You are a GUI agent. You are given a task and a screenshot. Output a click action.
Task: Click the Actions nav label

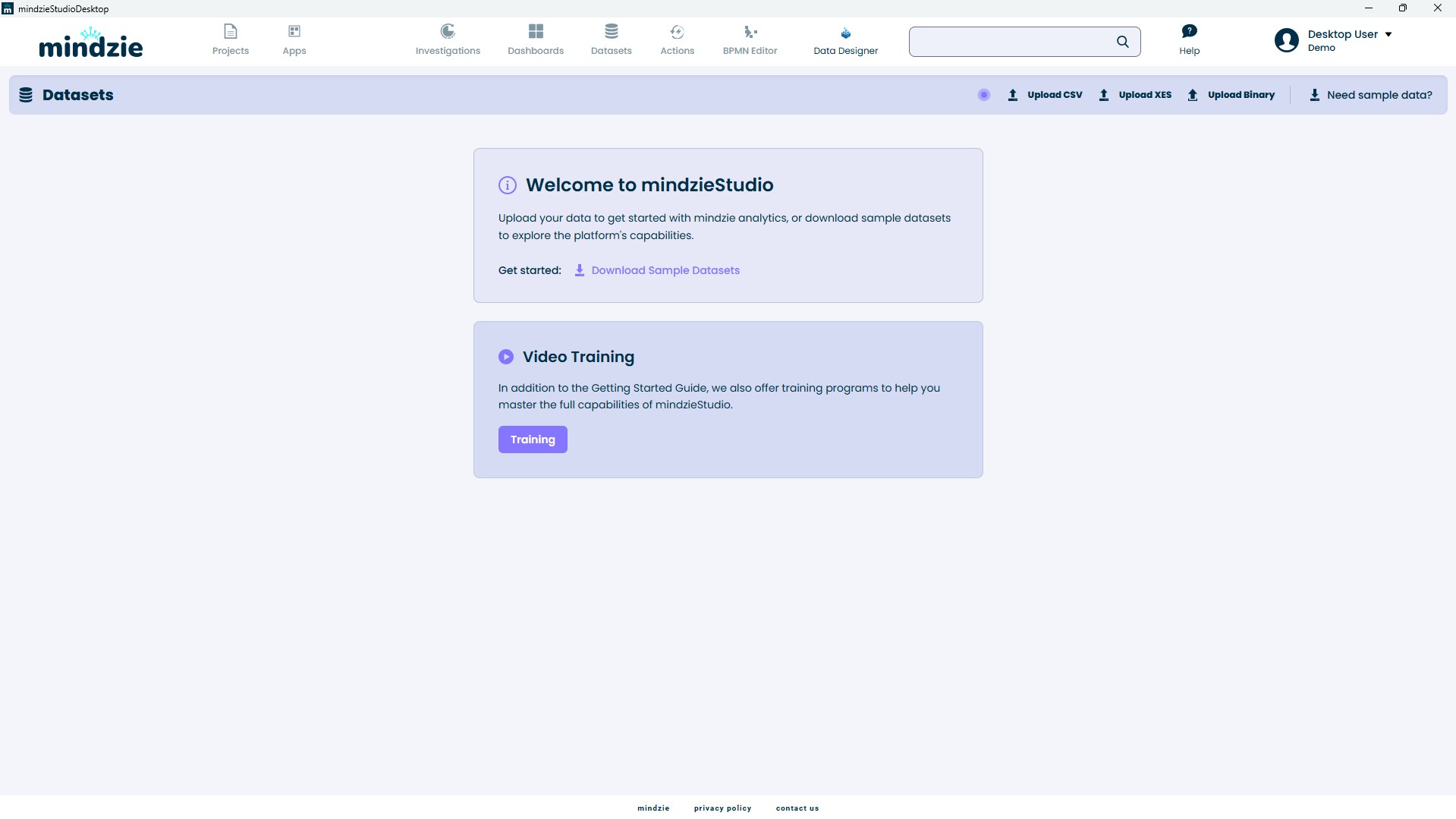click(678, 51)
